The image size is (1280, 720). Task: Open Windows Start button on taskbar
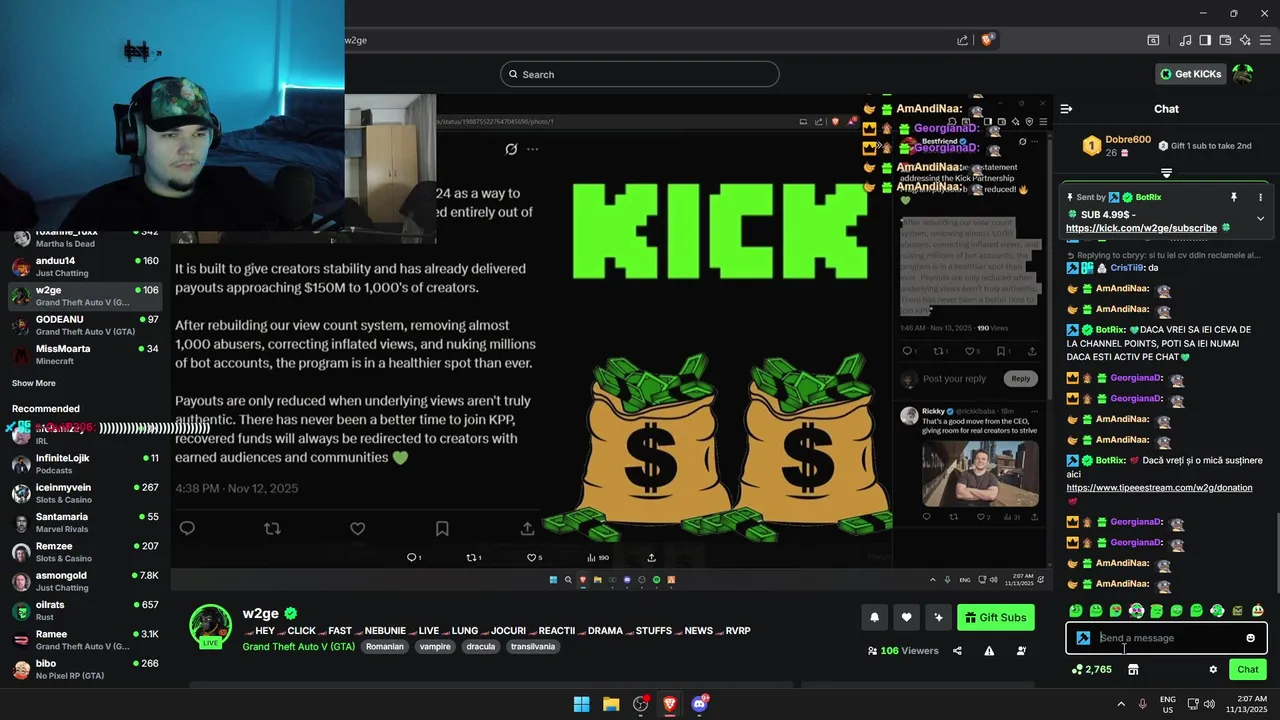[581, 704]
